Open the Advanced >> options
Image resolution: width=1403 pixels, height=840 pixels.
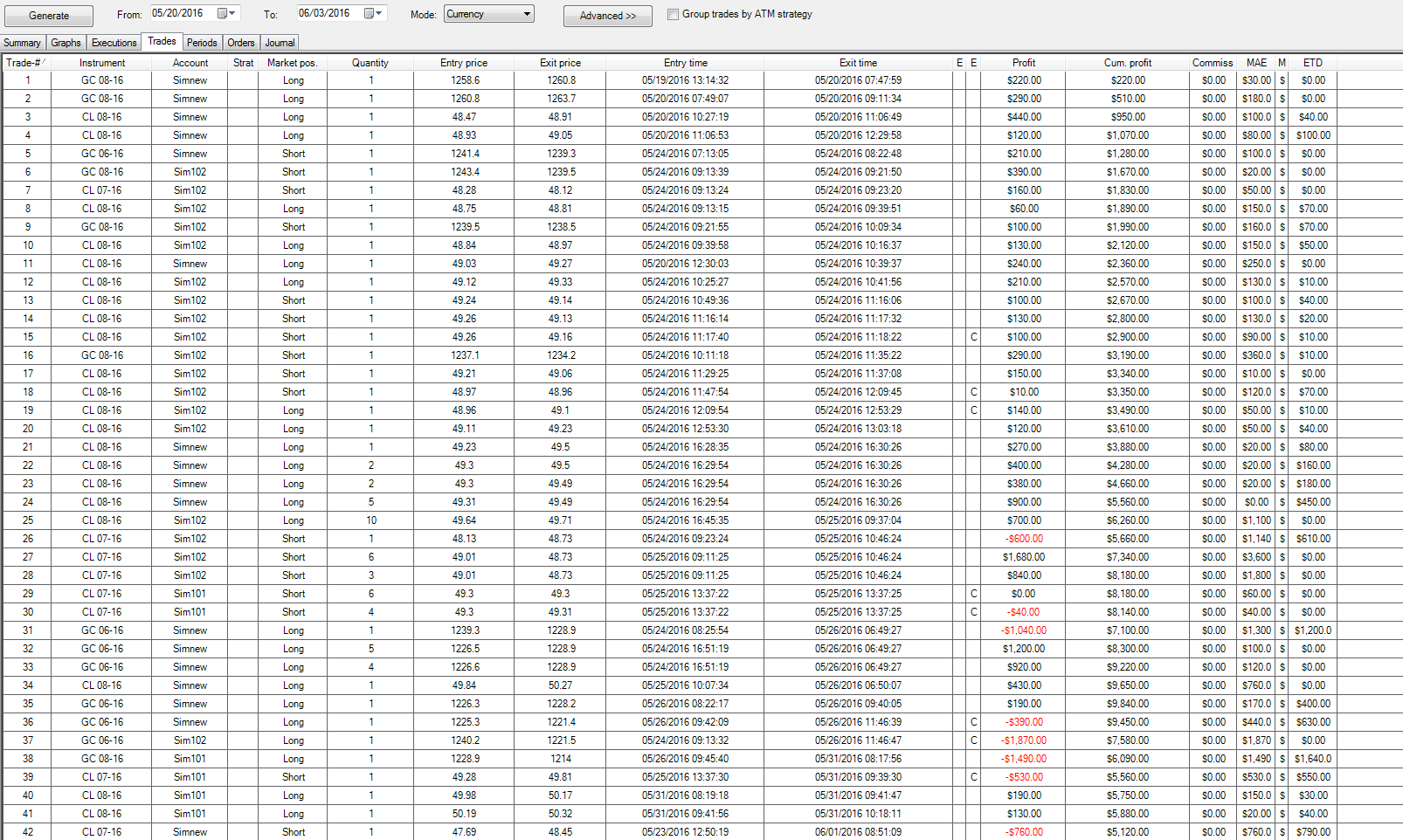tap(608, 16)
